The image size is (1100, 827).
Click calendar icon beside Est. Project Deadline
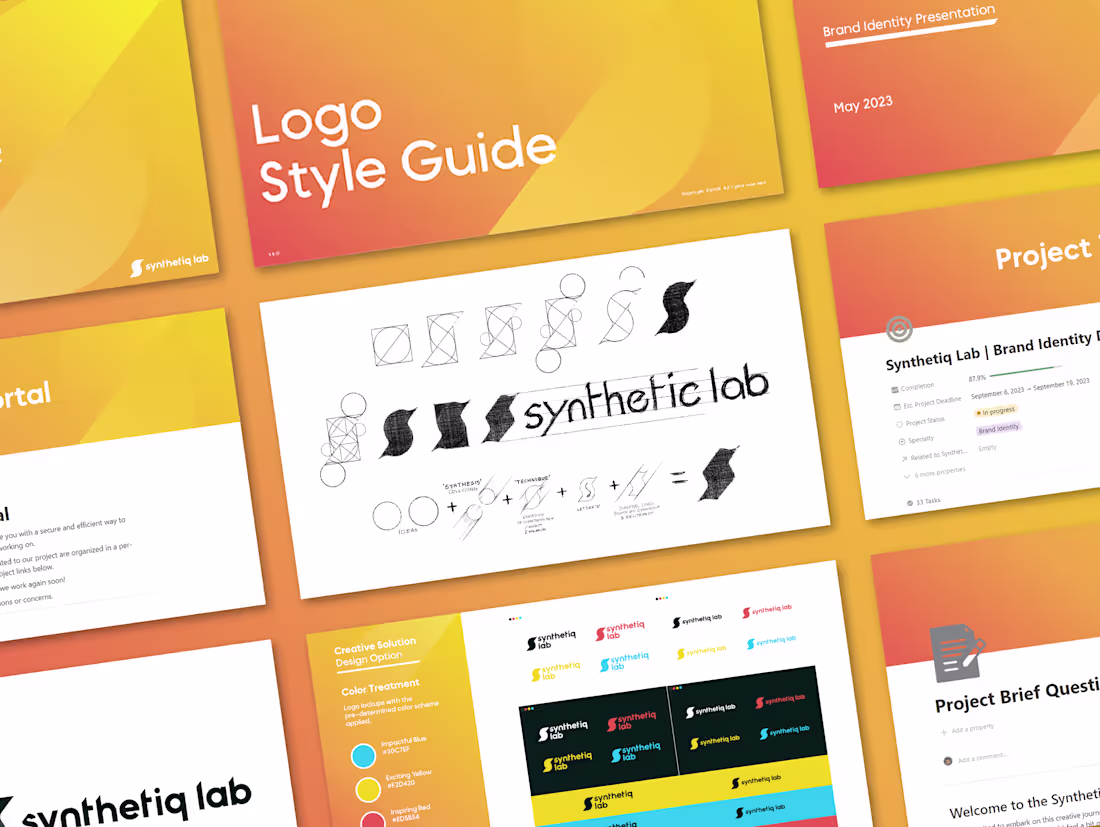coord(897,407)
